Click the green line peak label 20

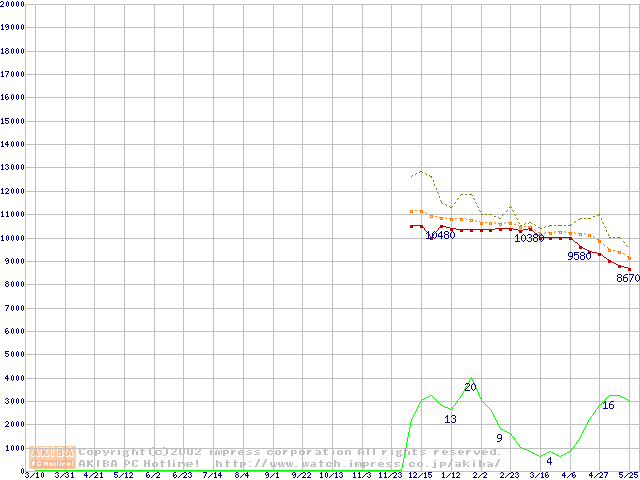(470, 387)
